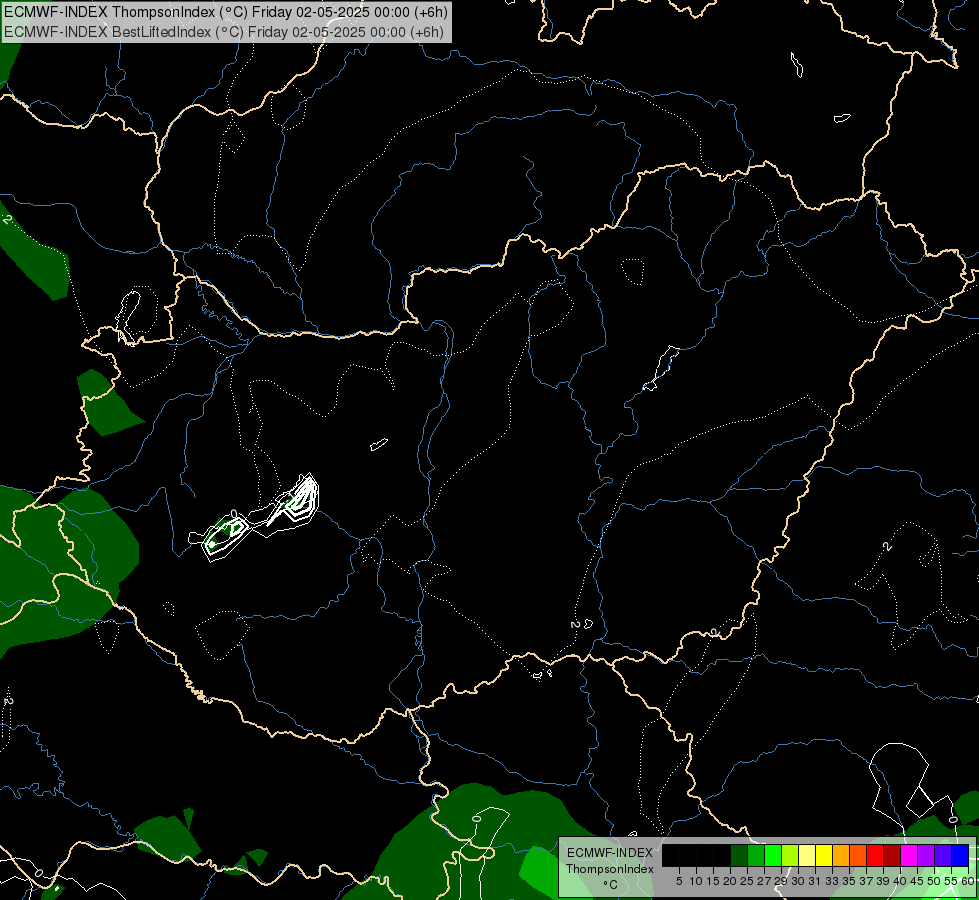Image resolution: width=979 pixels, height=900 pixels.
Task: Click the °C unit label in legend
Action: [x=610, y=884]
